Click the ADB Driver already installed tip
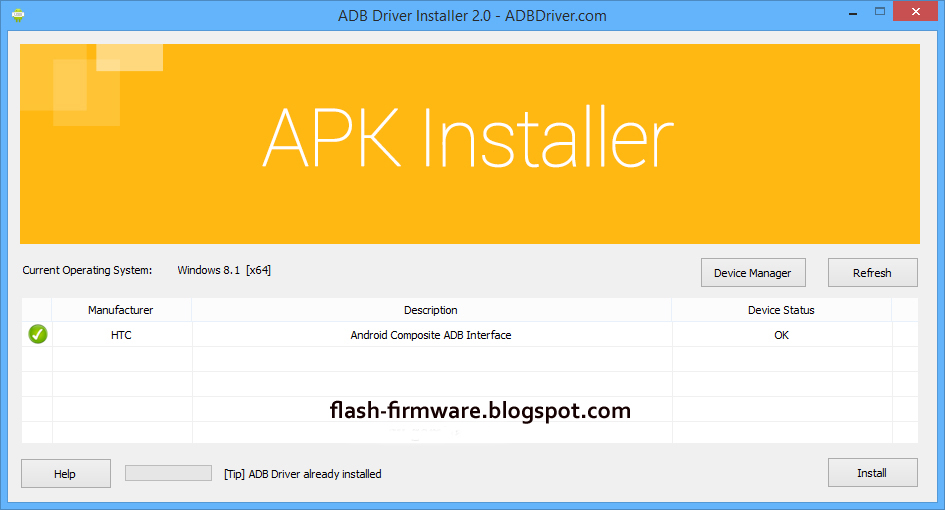Image resolution: width=945 pixels, height=510 pixels. (303, 474)
